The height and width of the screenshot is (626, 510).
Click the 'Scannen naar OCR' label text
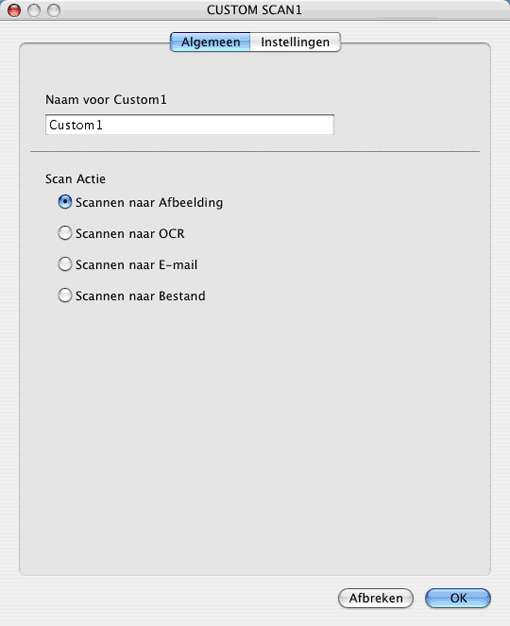(x=130, y=234)
